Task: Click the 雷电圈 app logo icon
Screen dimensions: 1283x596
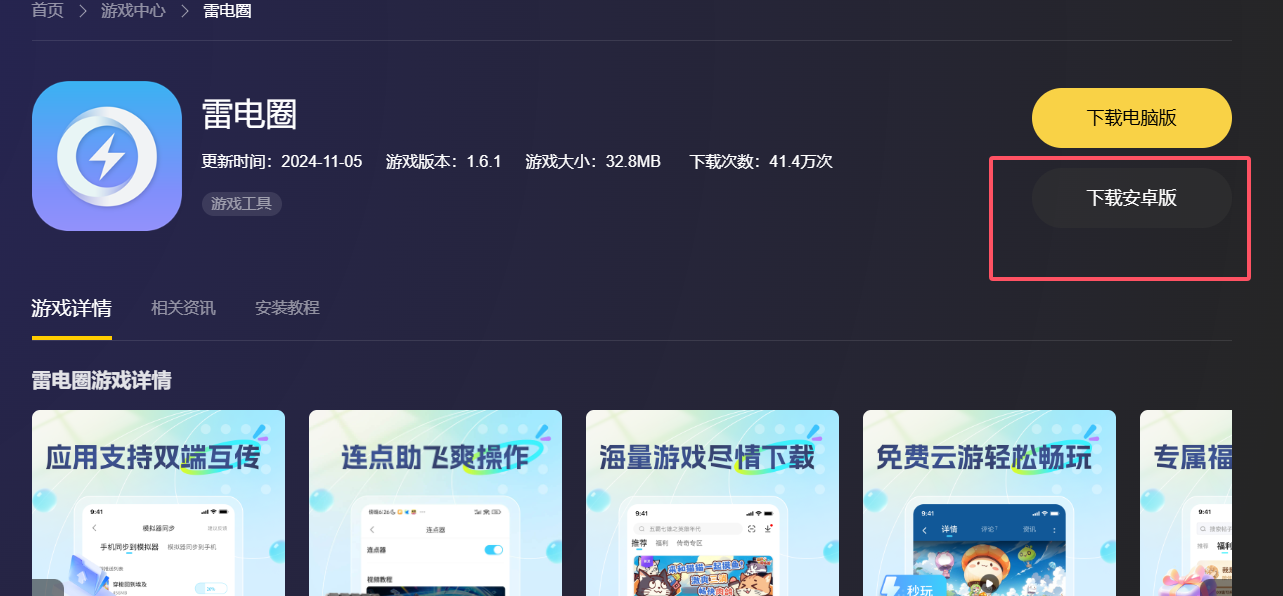Action: click(x=106, y=156)
